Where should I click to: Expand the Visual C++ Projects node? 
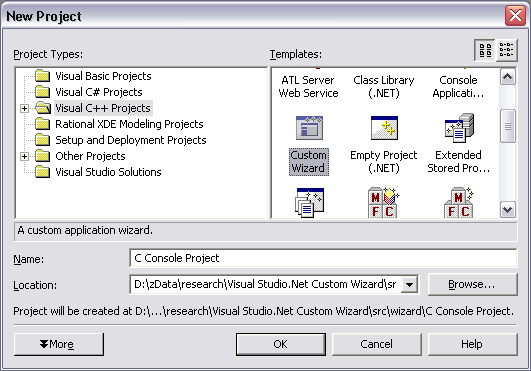tap(24, 108)
